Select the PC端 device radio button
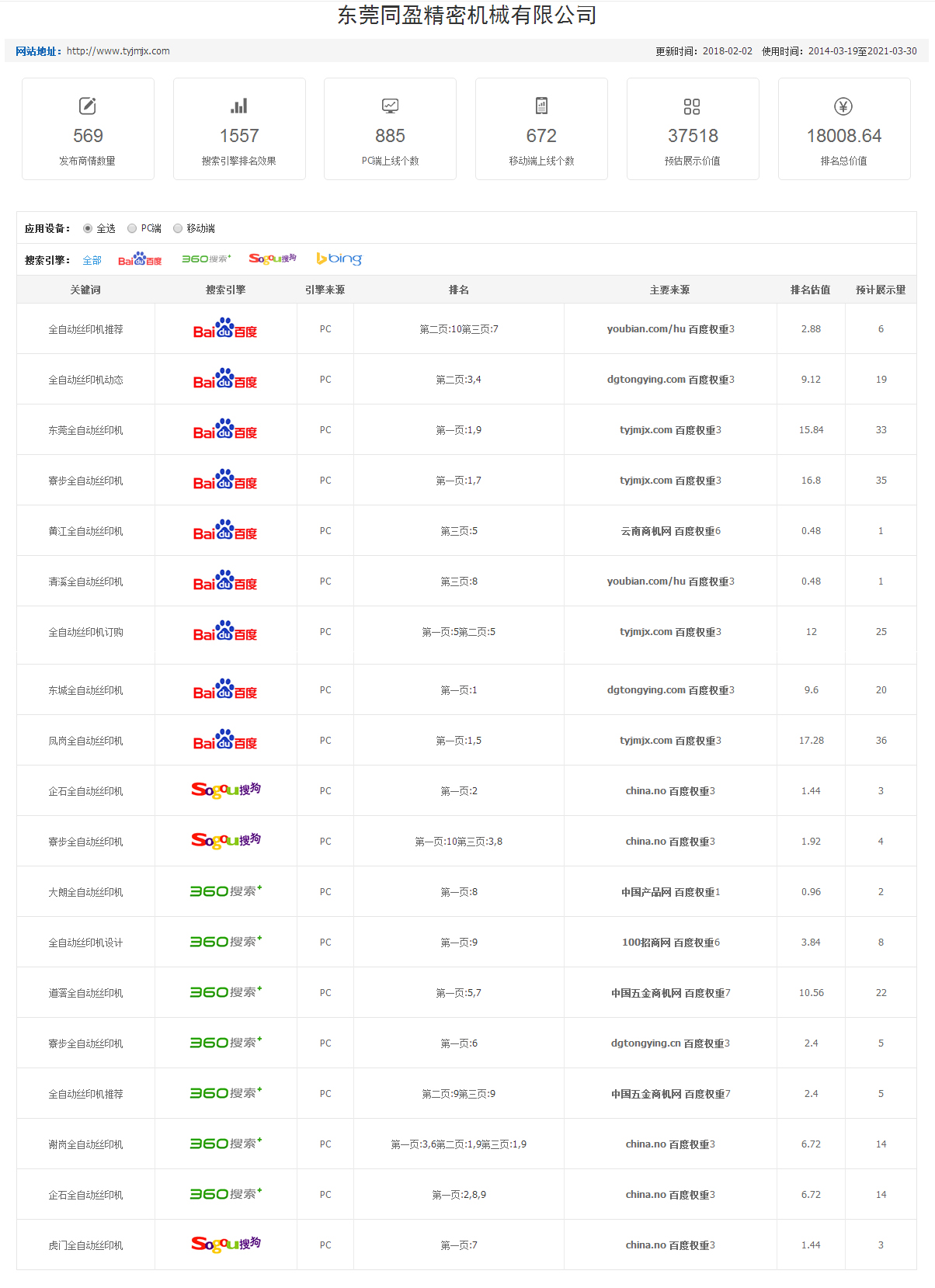The image size is (935, 1288). click(132, 228)
